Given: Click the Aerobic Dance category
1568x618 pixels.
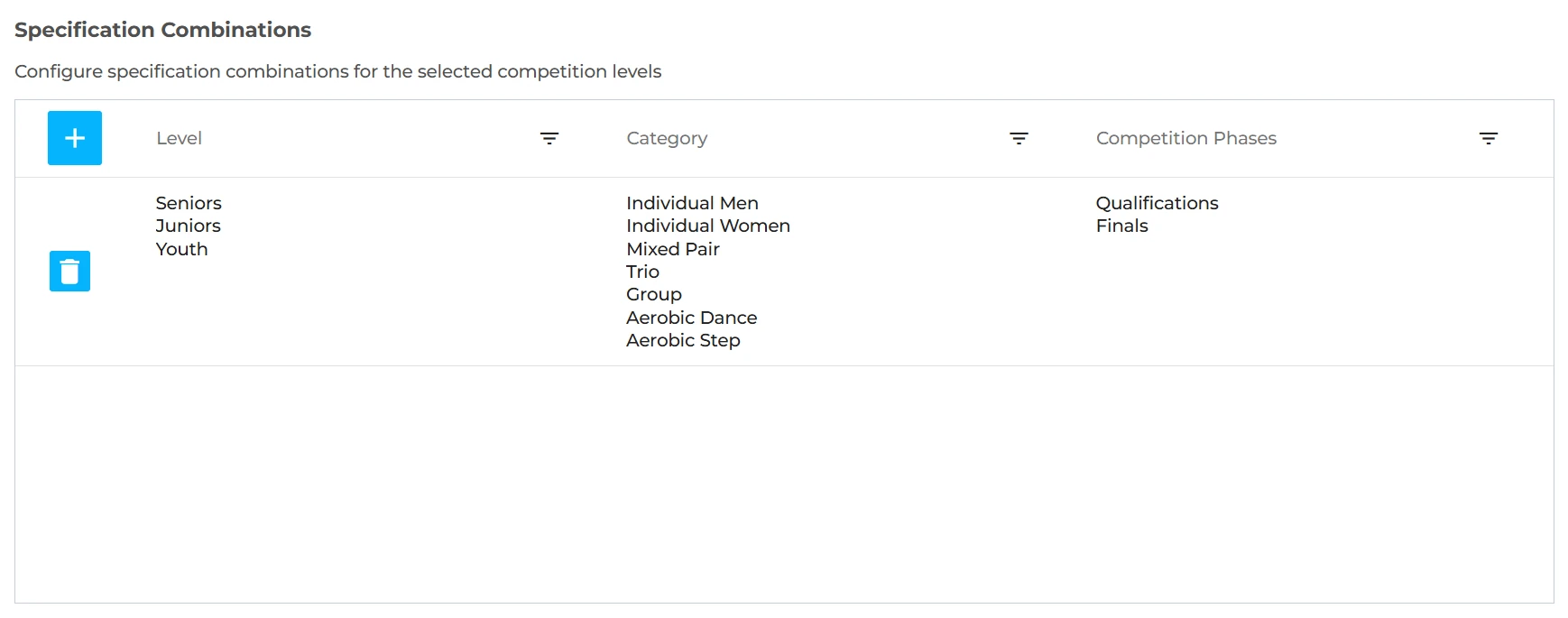Looking at the screenshot, I should [692, 318].
